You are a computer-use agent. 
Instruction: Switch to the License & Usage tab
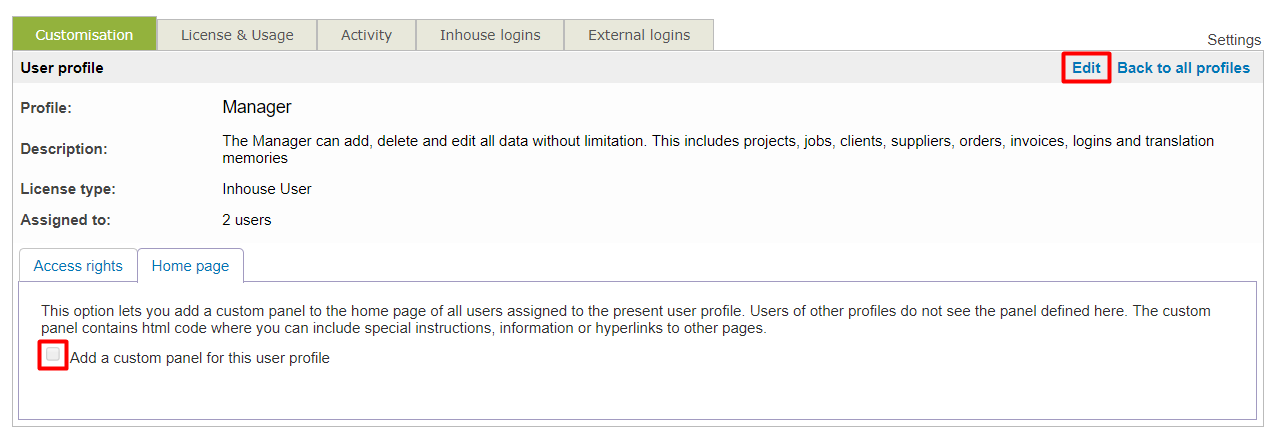click(x=237, y=35)
